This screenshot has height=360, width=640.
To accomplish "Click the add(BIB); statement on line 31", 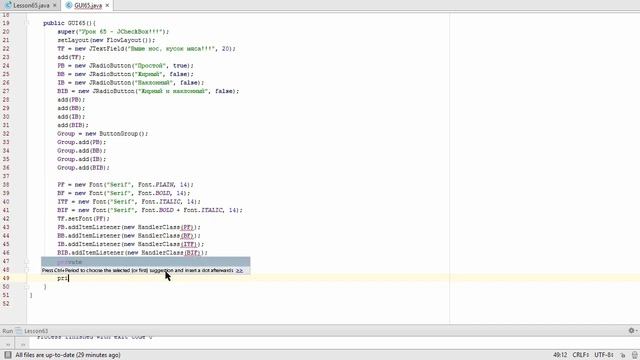I will (73, 125).
